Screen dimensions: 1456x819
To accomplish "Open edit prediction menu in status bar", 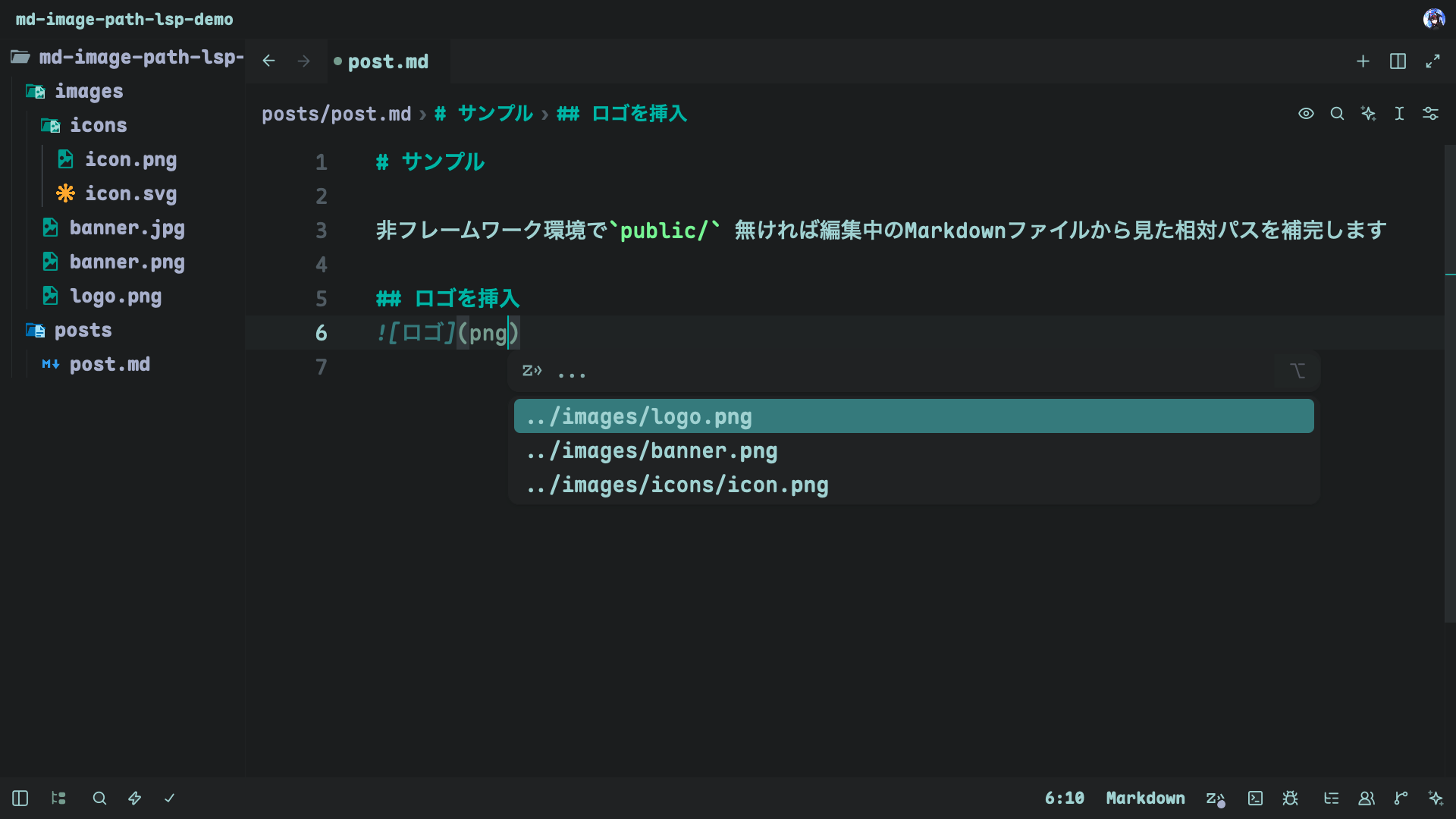I will coord(1216,799).
